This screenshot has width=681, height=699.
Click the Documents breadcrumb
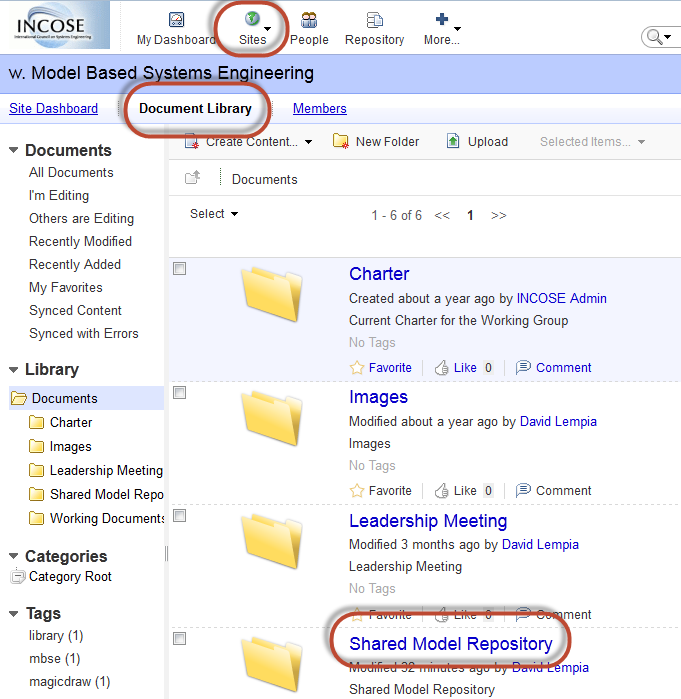coord(264,179)
